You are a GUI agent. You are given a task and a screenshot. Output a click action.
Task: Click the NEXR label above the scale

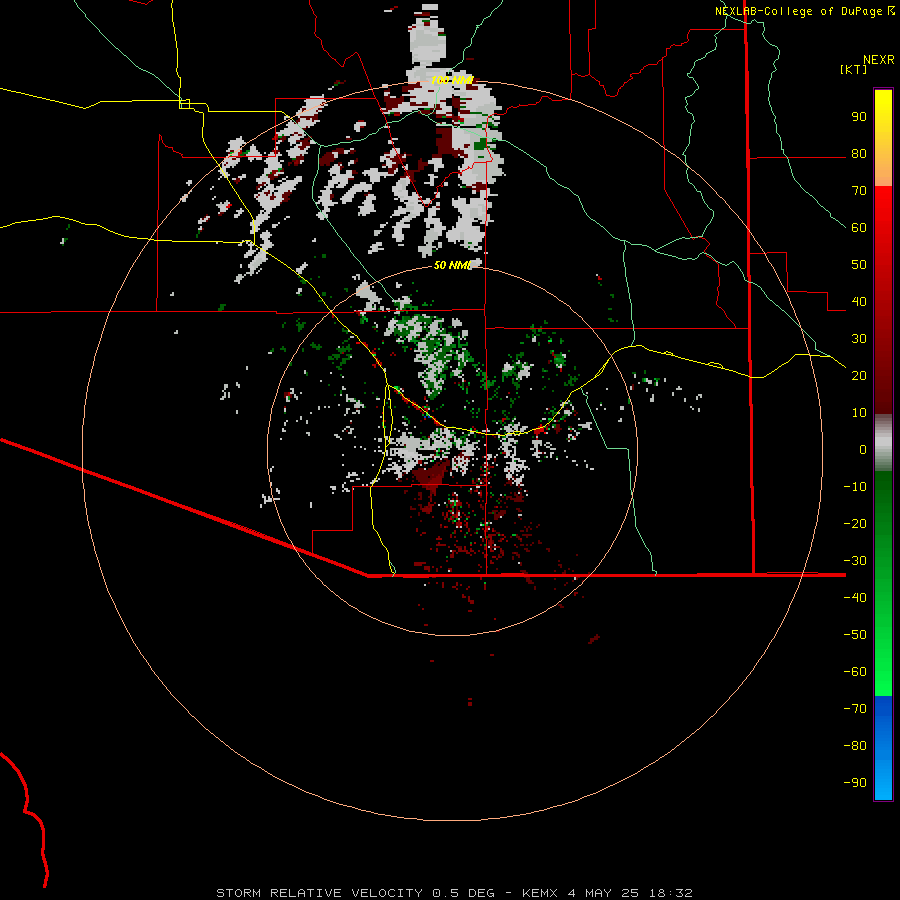(879, 60)
